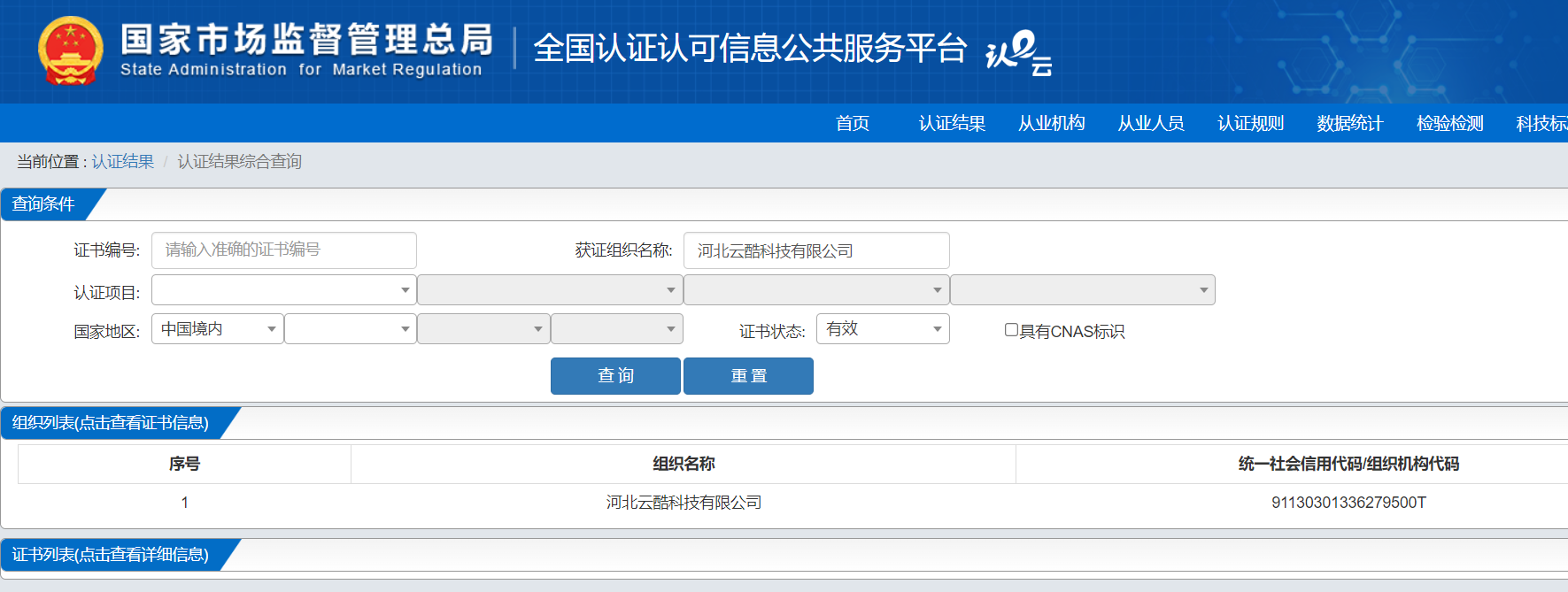Click the 统一社会信用代码 column header
The width and height of the screenshot is (1568, 592).
coord(1348,464)
